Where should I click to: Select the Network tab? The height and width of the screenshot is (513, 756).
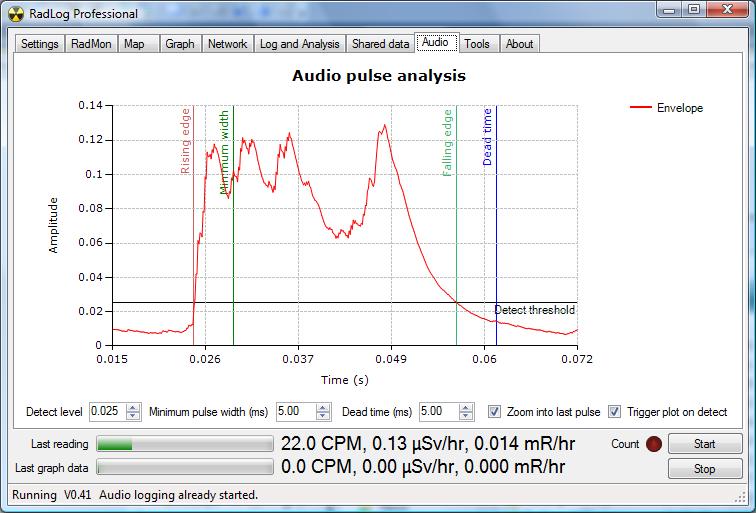(x=227, y=44)
